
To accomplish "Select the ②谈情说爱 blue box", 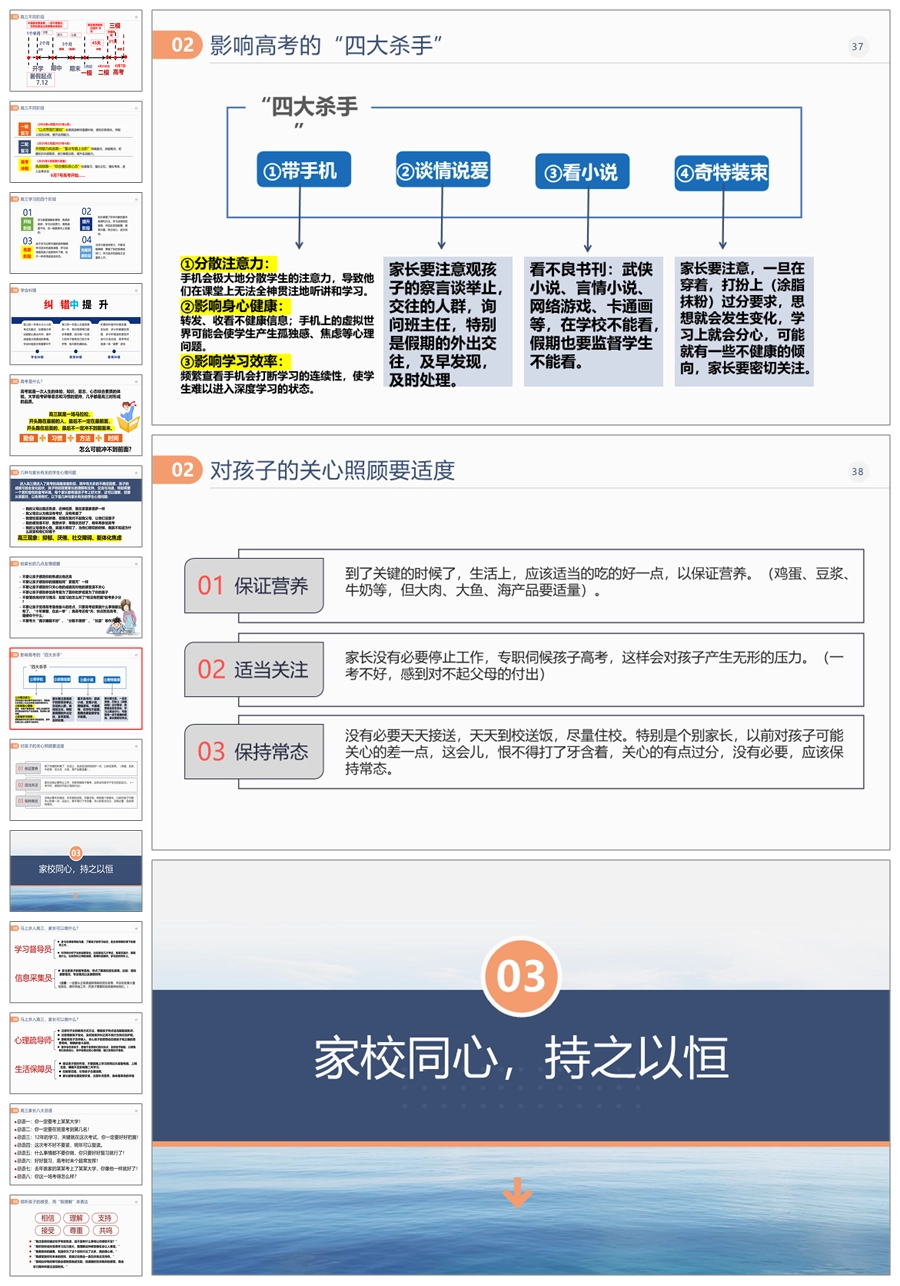I will click(x=443, y=171).
